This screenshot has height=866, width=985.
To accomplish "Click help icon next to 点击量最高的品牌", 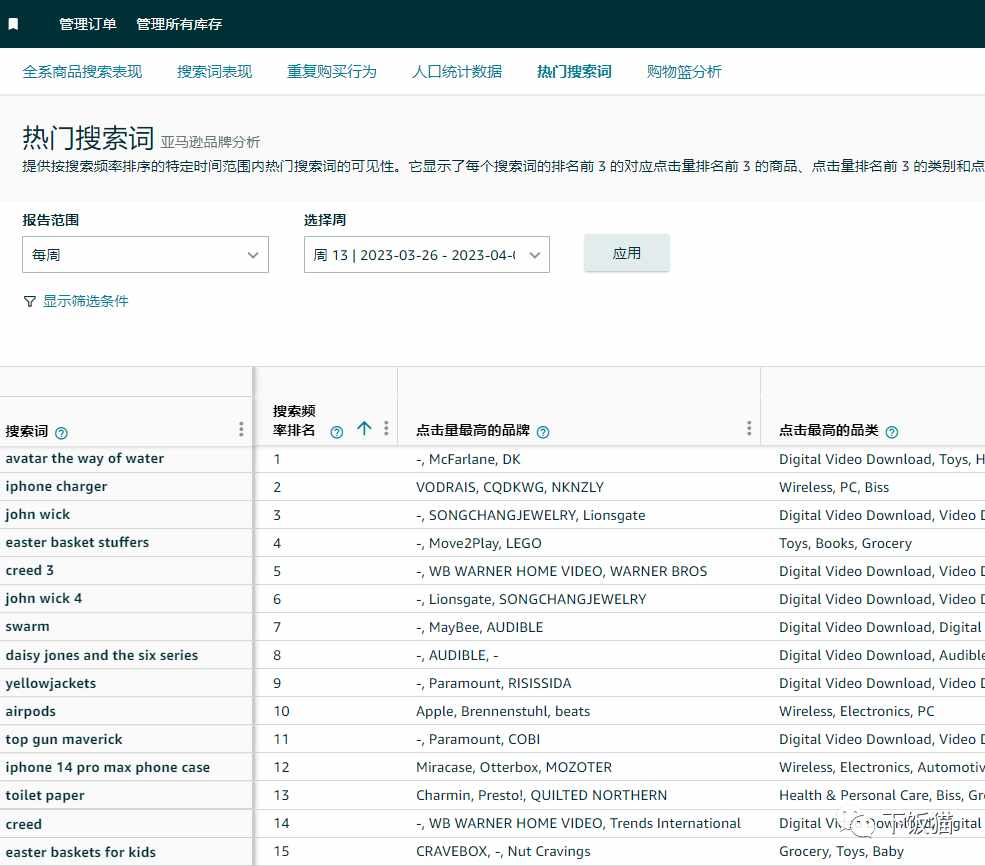I will click(543, 432).
